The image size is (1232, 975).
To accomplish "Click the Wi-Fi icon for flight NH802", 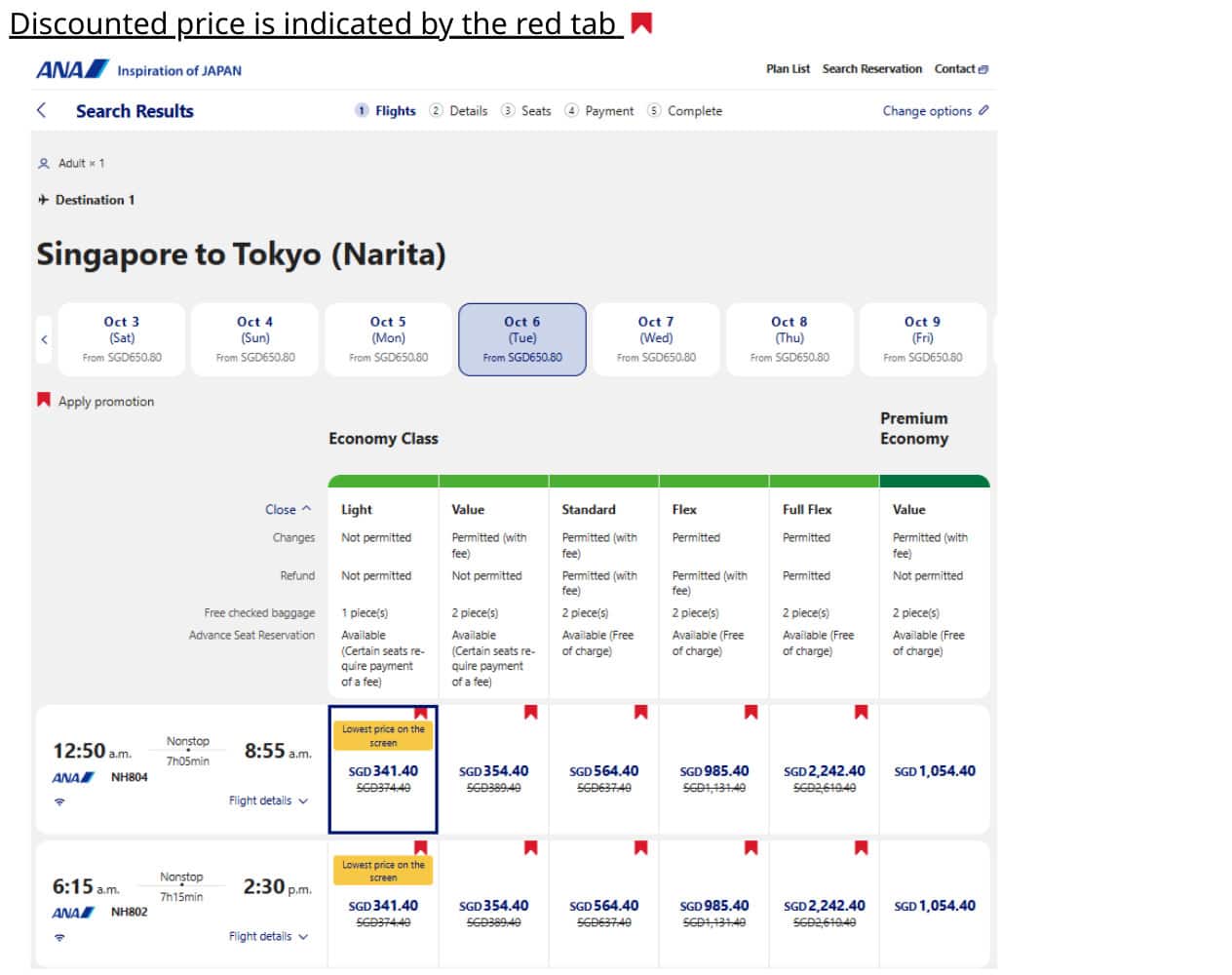I will coord(59,937).
